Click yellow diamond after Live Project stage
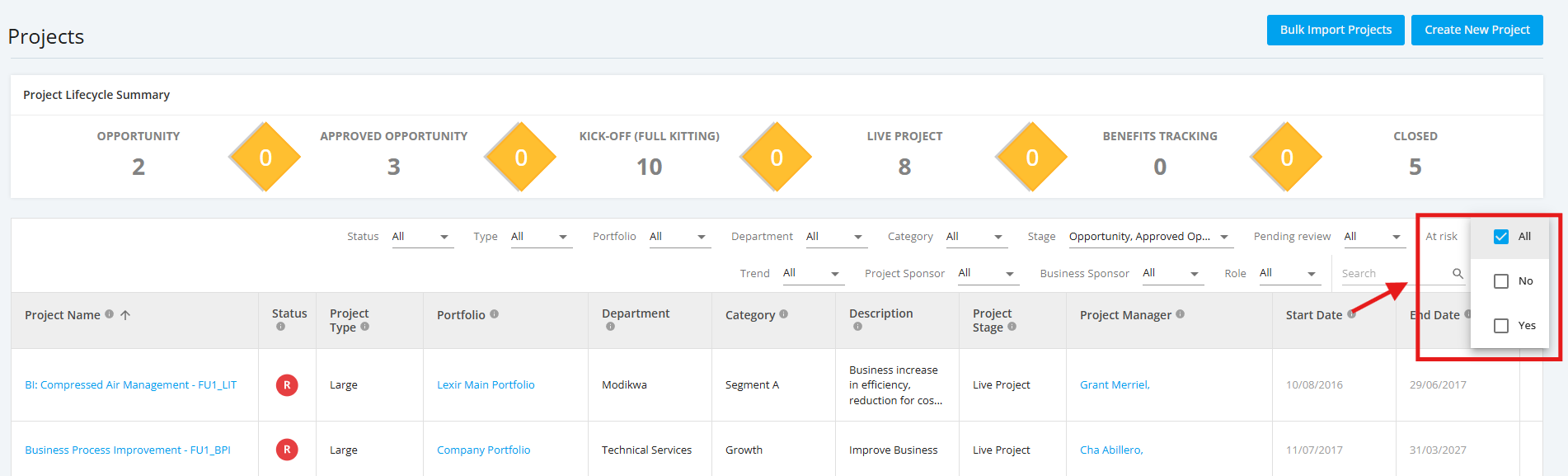The width and height of the screenshot is (1568, 476). click(1031, 157)
